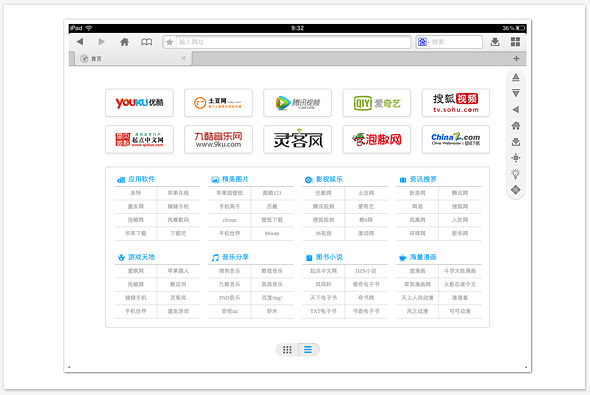Click the gamepad icon beside 游戏天地

coord(121,258)
